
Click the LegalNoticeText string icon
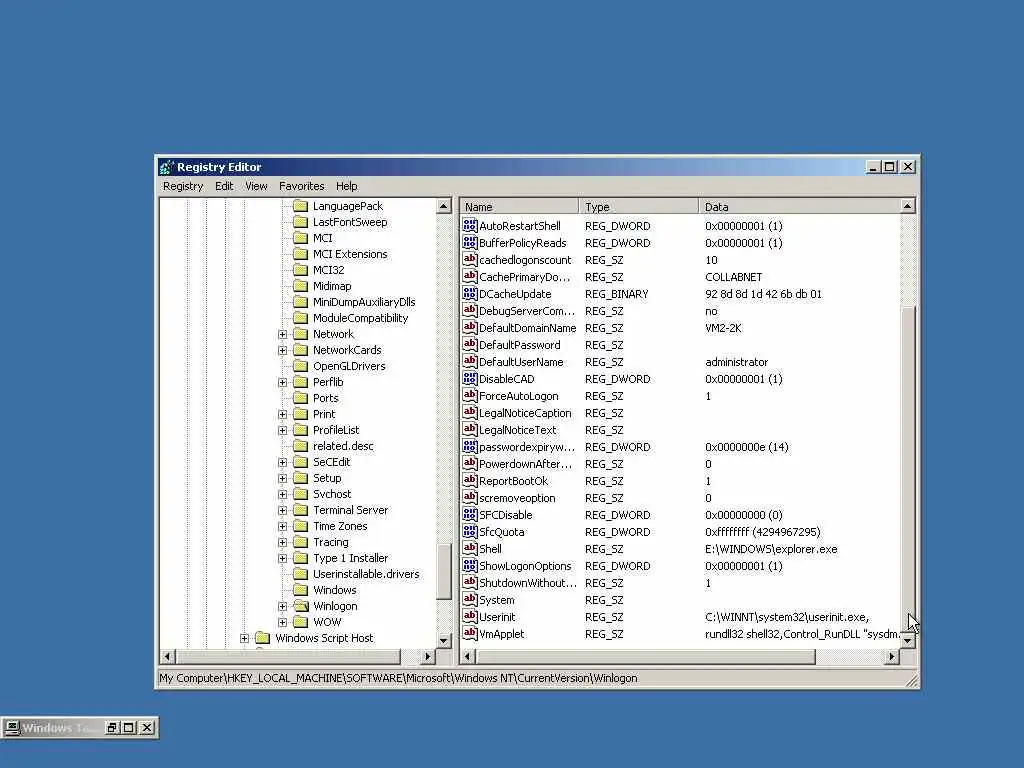click(470, 429)
